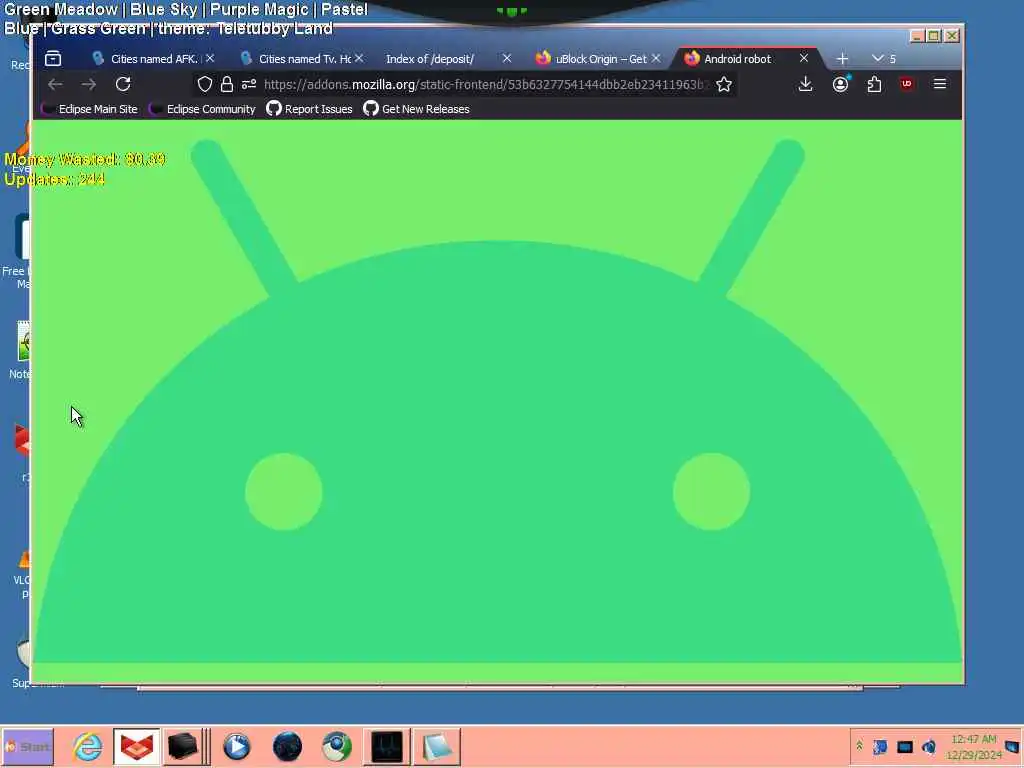Show site security padlock info
This screenshot has width=1024, height=768.
coord(227,84)
